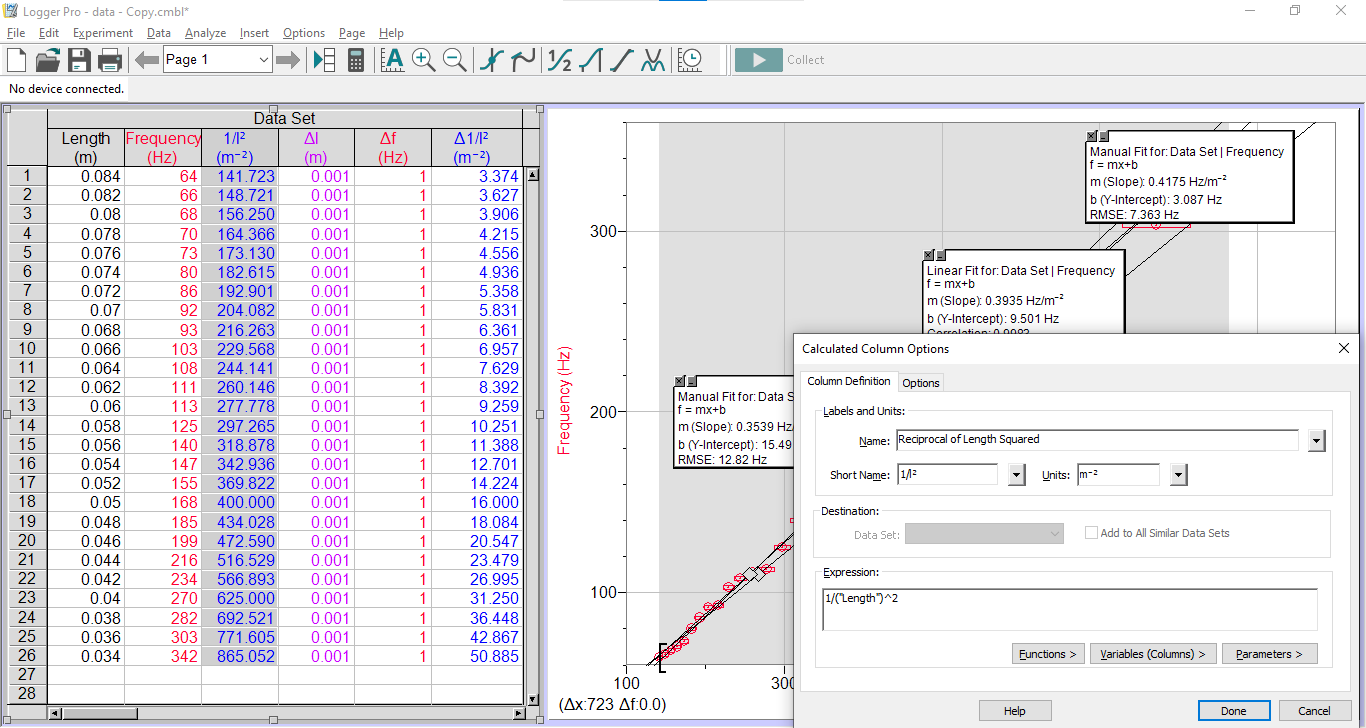Expand the Parameters > list
Screen dimensions: 1366x728
tap(1270, 654)
